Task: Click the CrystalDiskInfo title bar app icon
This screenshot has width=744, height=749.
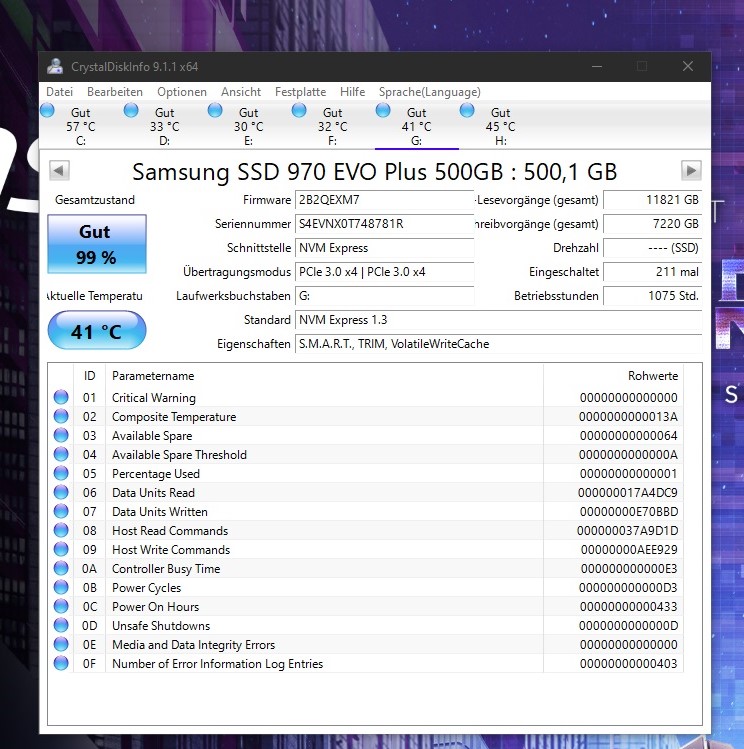Action: coord(55,66)
